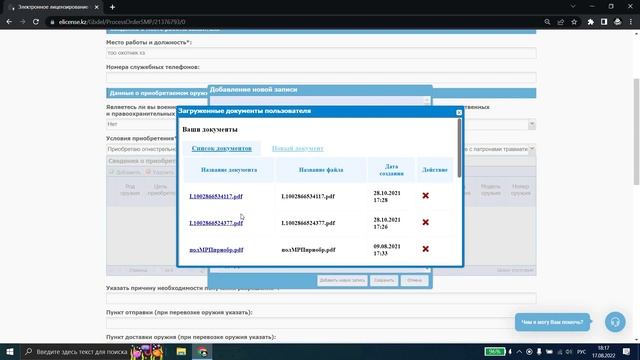Image resolution: width=640 pixels, height=360 pixels.
Task: Open Chrome from the taskbar
Action: tap(202, 352)
